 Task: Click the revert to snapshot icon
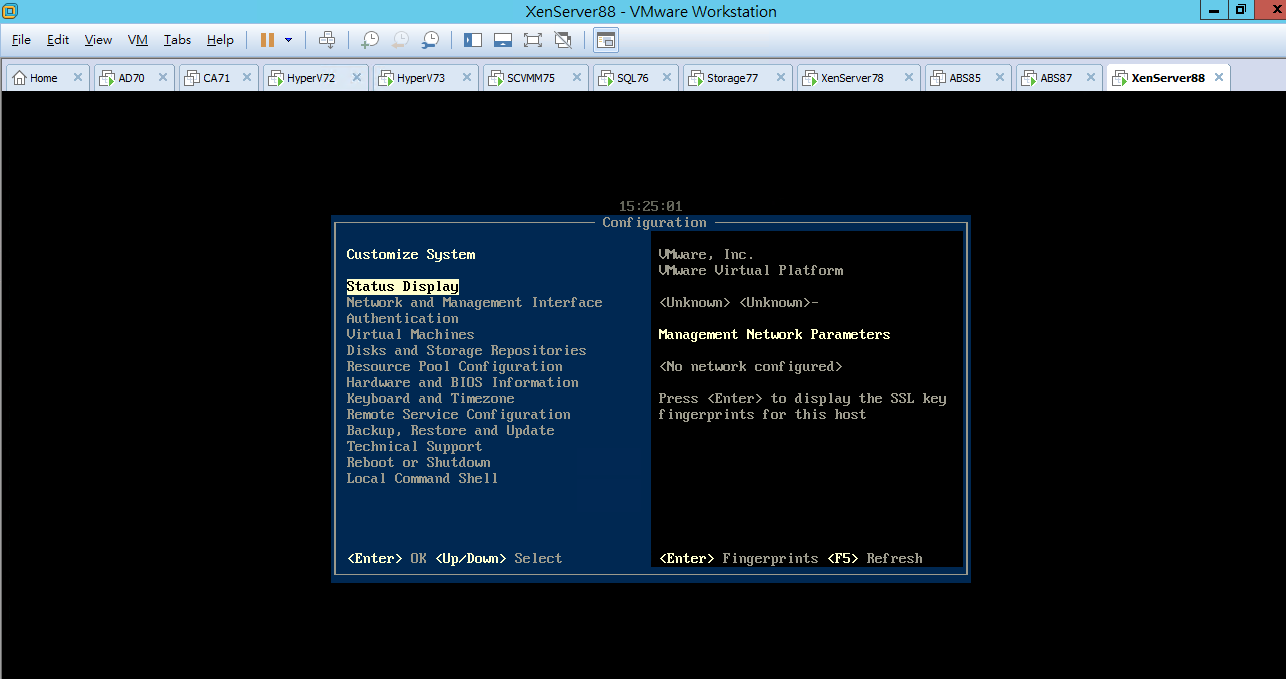click(x=400, y=40)
